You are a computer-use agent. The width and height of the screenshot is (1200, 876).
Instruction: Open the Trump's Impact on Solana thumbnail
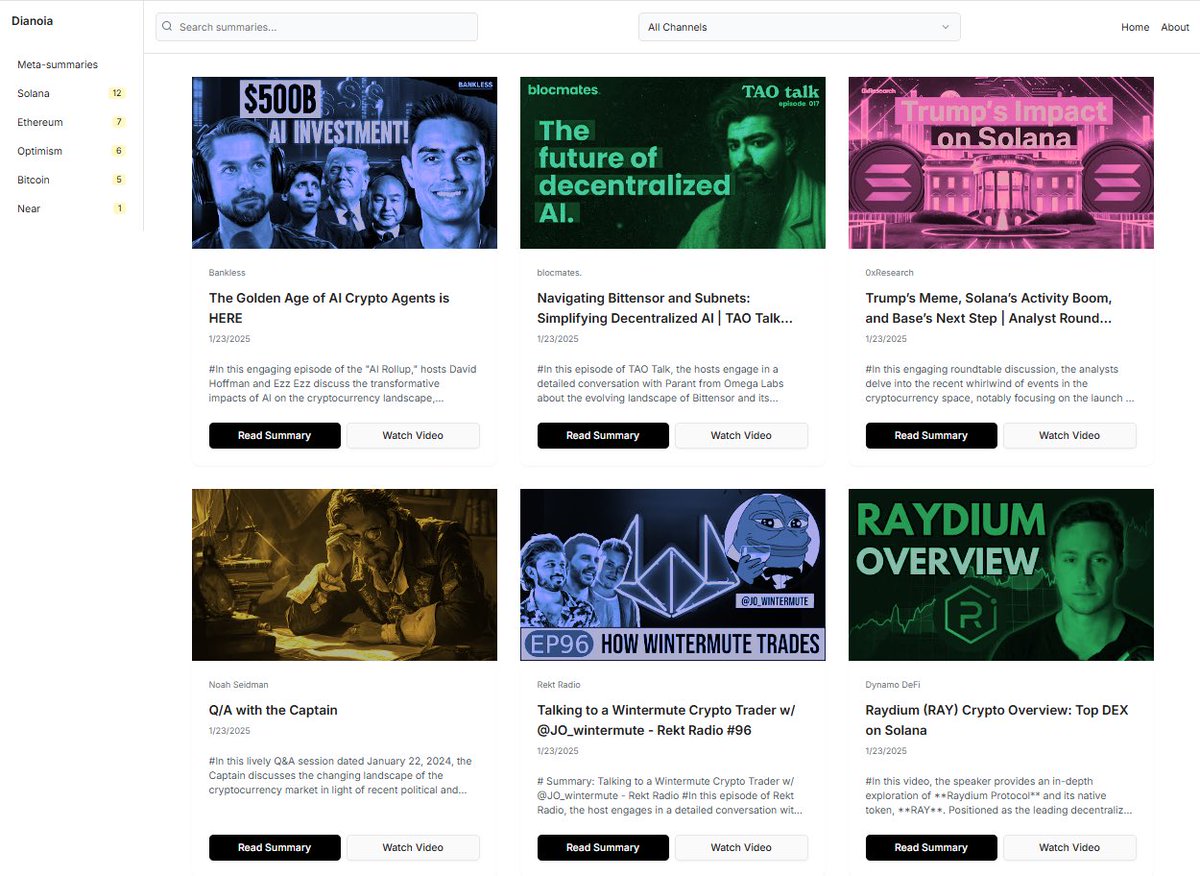tap(1001, 163)
